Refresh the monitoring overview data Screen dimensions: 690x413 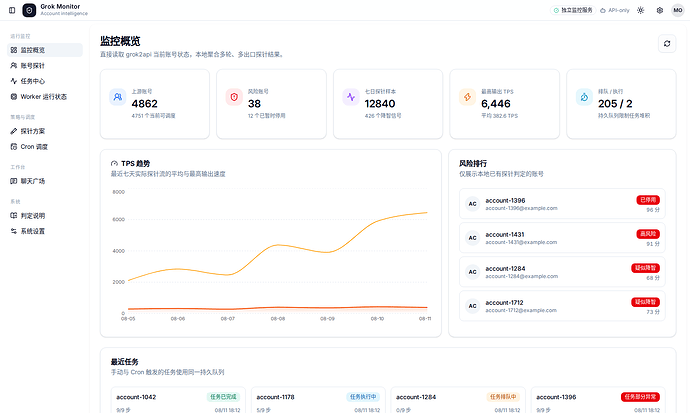[x=667, y=44]
